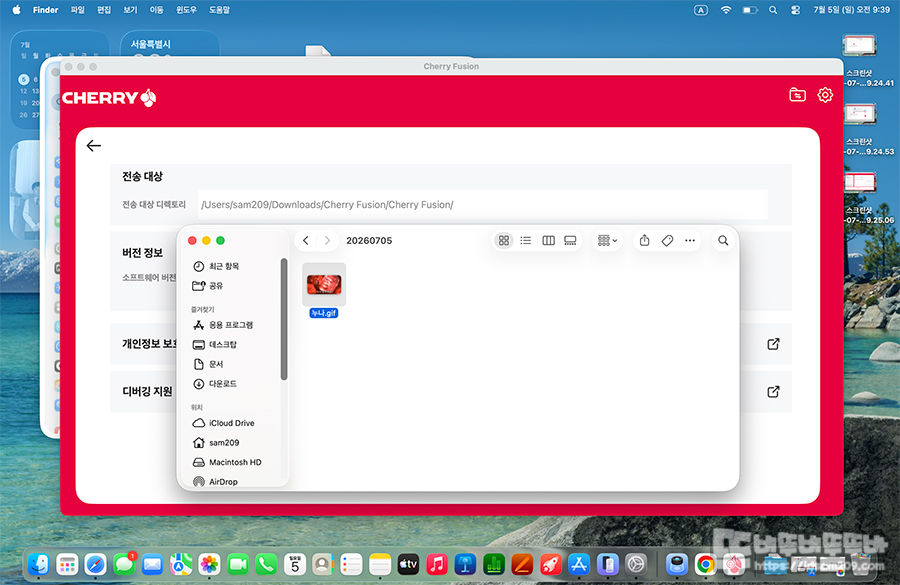Image resolution: width=900 pixels, height=585 pixels.
Task: Click the Finder tags button
Action: [x=667, y=241]
